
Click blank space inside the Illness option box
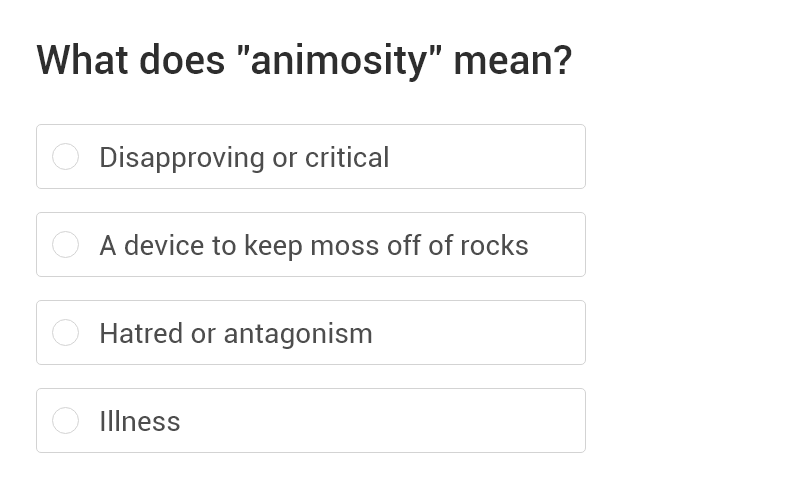tap(400, 421)
